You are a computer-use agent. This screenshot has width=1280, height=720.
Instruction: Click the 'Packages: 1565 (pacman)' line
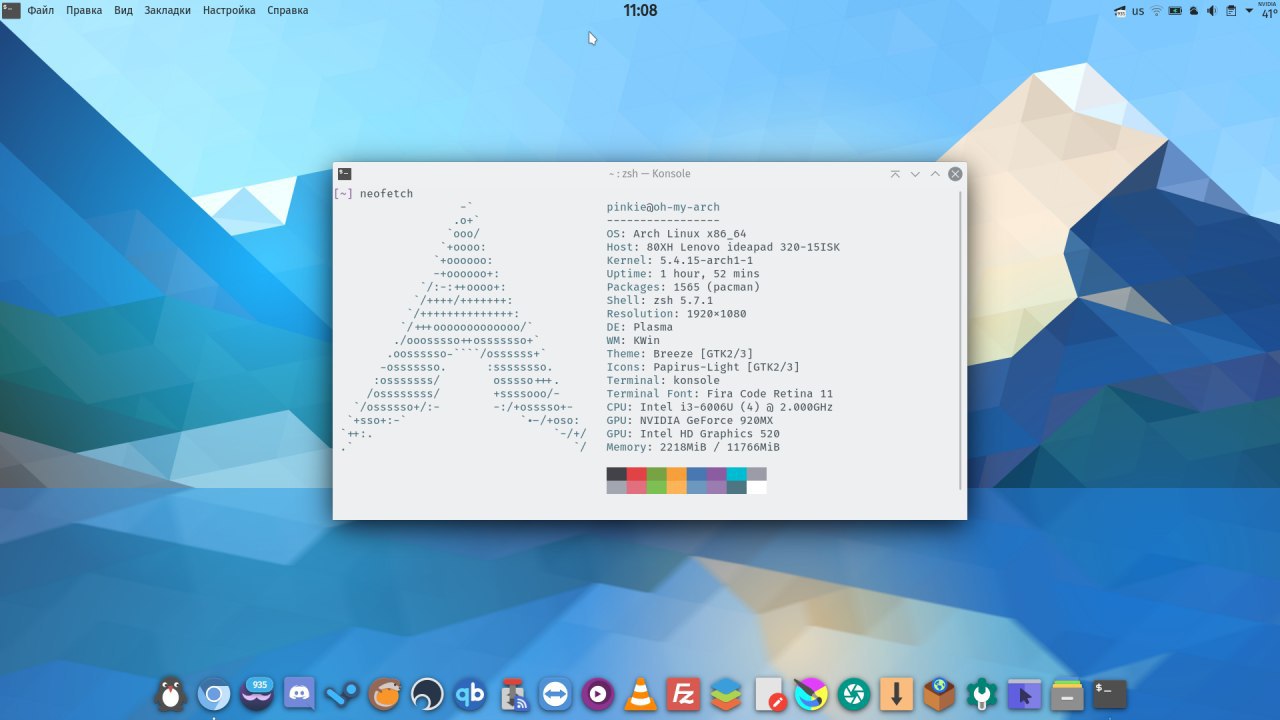683,287
